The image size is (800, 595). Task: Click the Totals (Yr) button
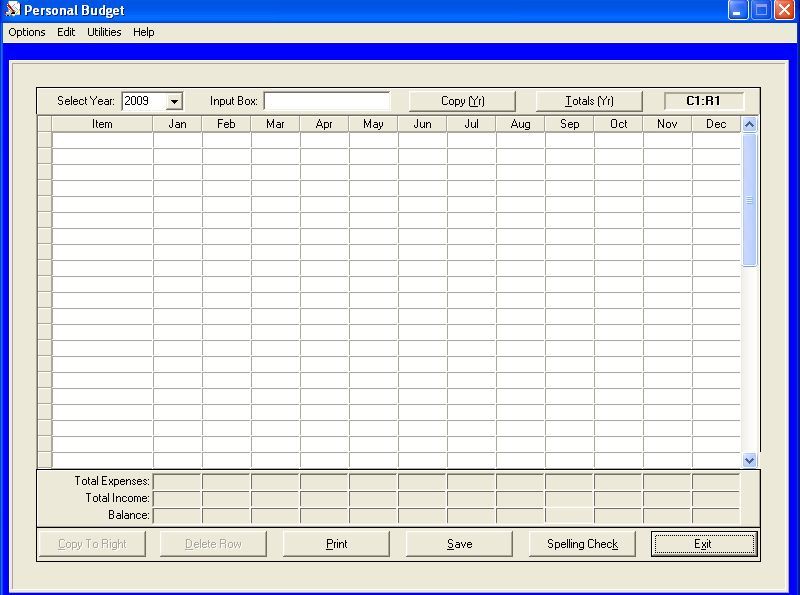[x=588, y=100]
